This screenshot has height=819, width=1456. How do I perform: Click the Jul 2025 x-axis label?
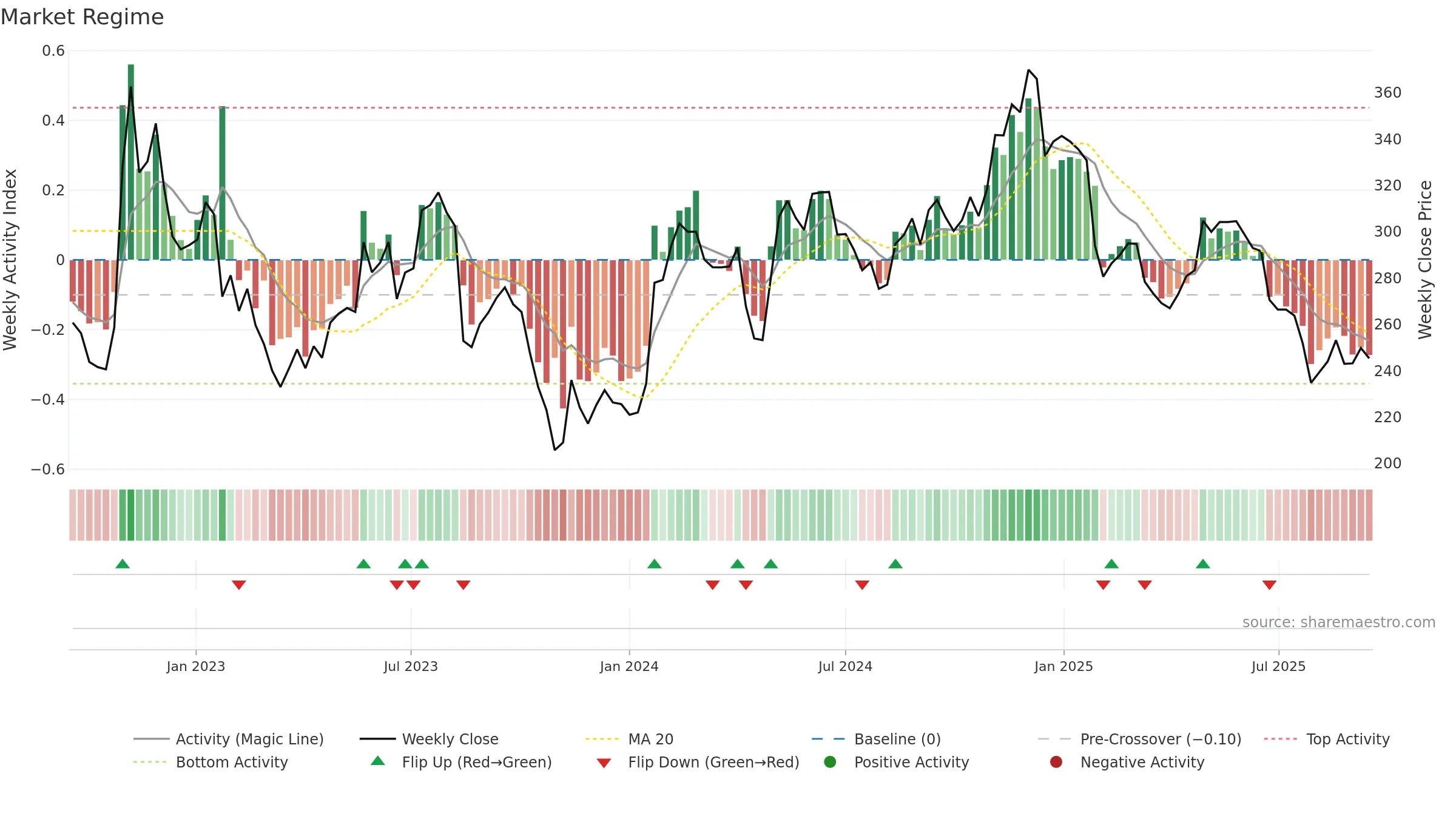click(x=1278, y=666)
